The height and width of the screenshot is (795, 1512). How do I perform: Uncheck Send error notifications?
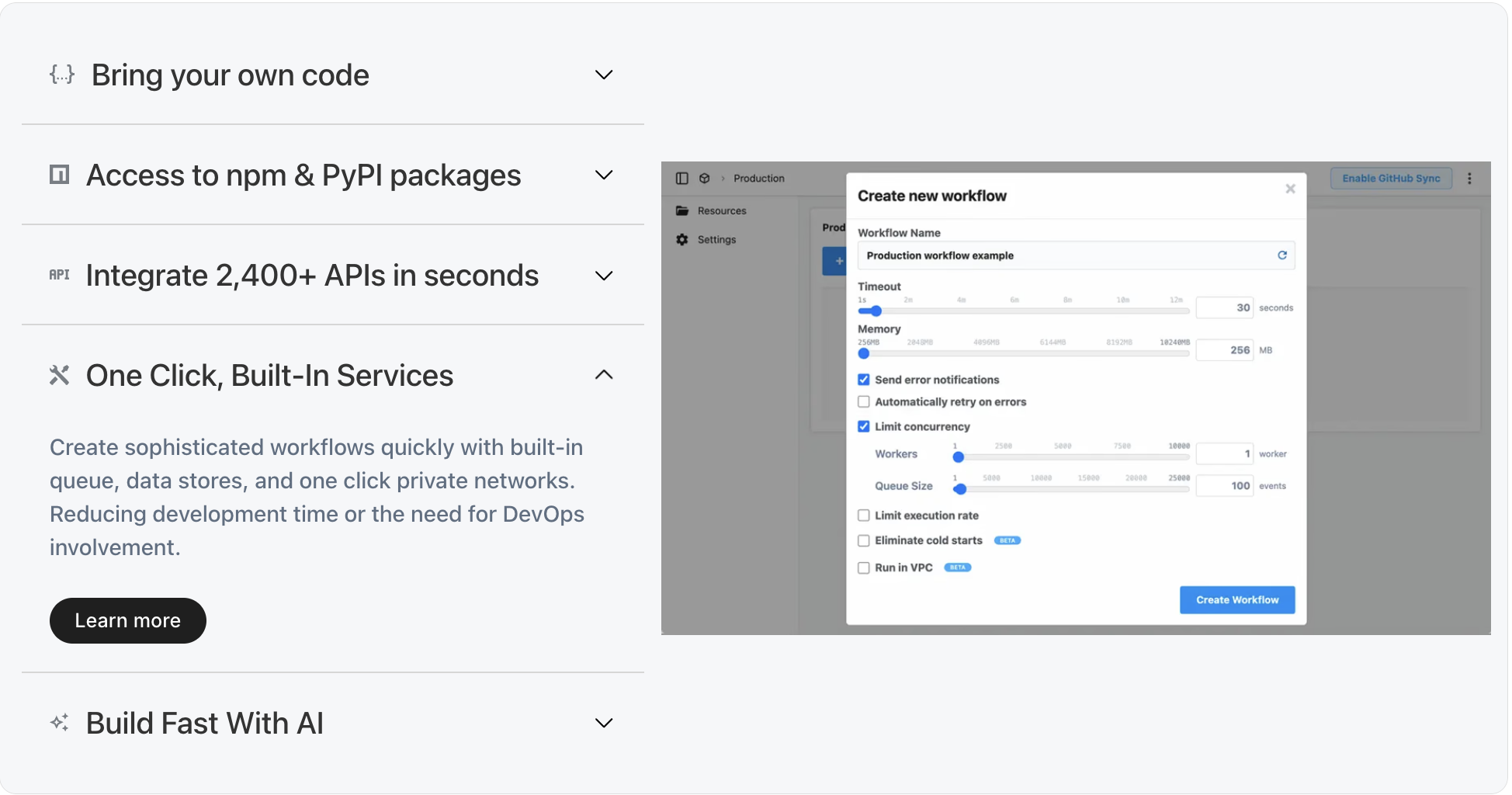pyautogui.click(x=864, y=380)
